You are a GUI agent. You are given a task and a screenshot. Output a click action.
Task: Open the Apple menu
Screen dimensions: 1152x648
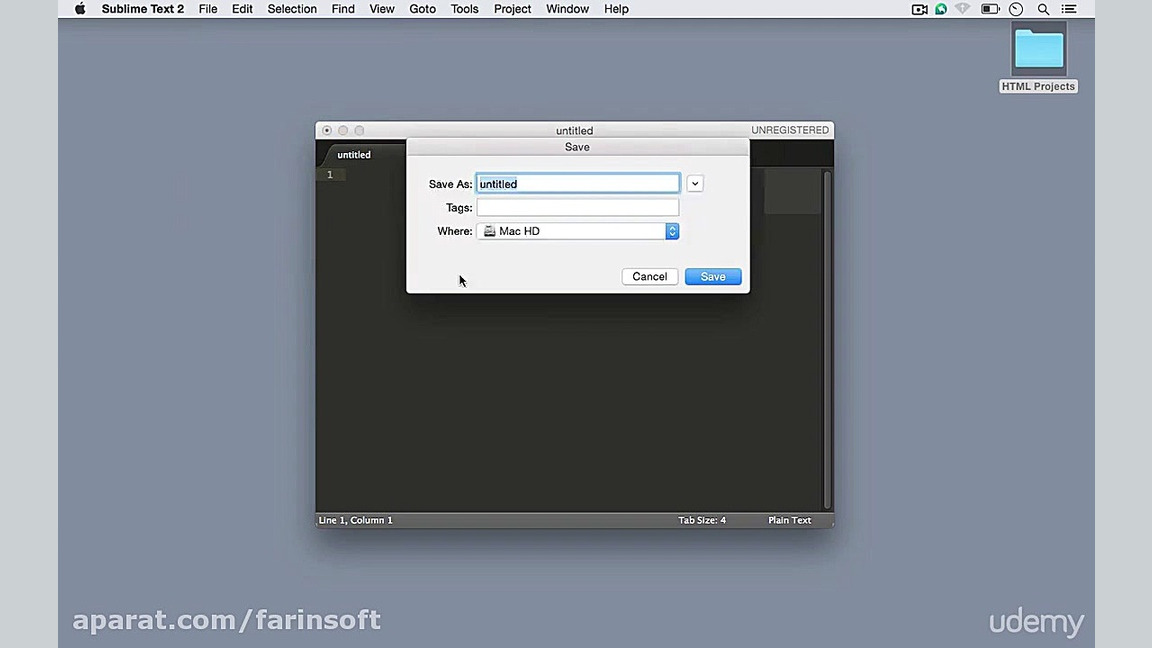pyautogui.click(x=80, y=9)
